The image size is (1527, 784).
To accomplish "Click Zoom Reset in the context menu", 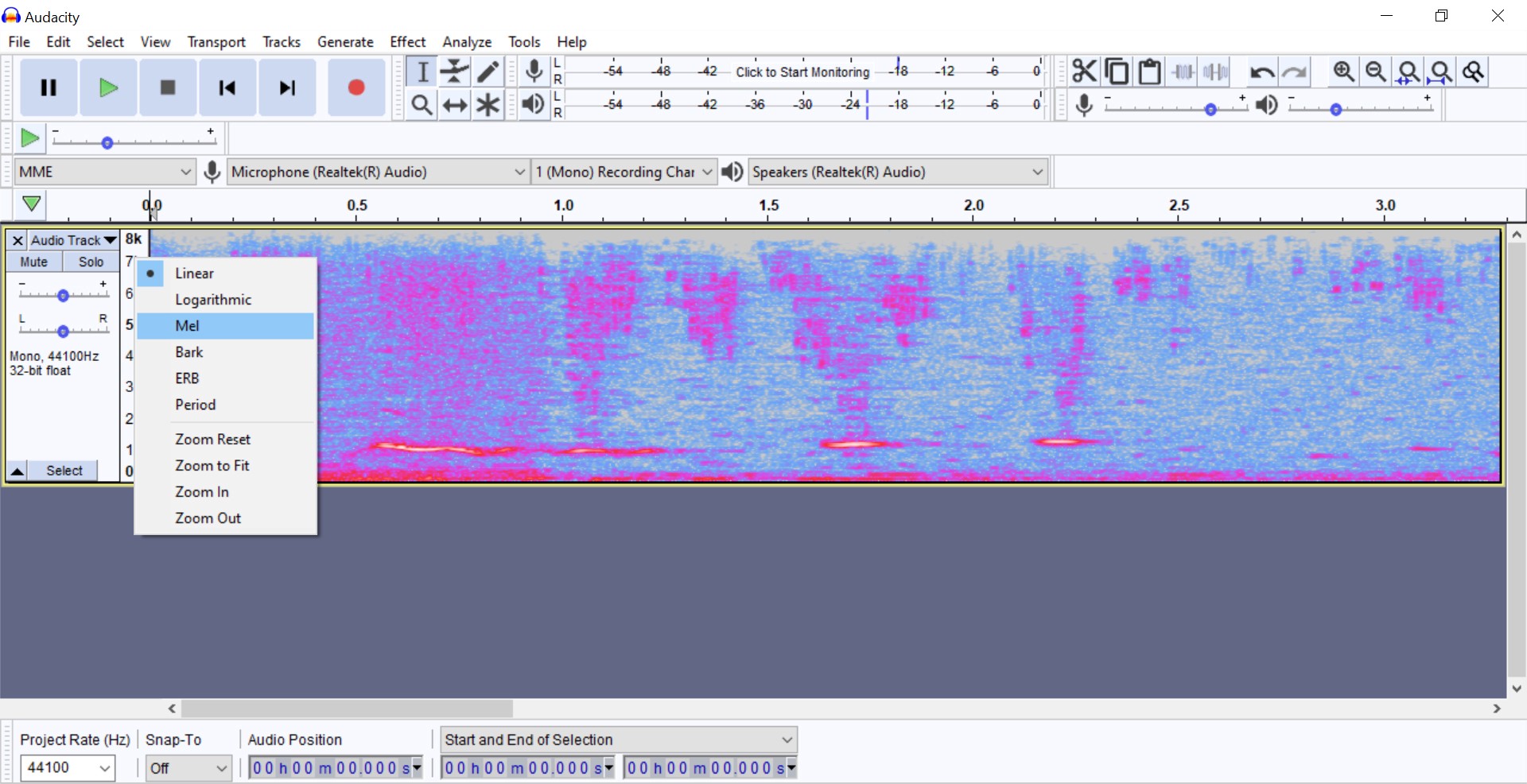I will pyautogui.click(x=226, y=440).
